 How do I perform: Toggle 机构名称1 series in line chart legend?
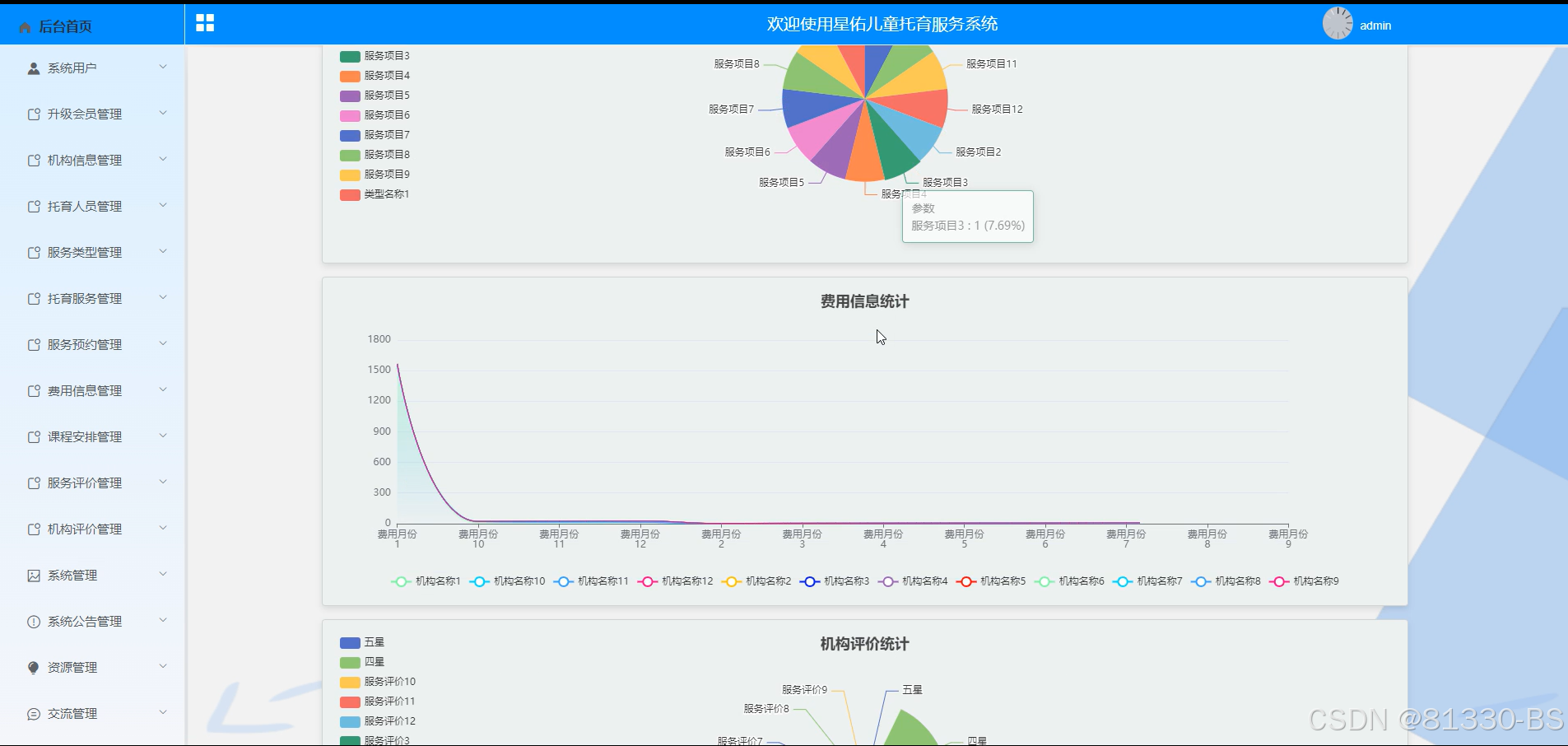pyautogui.click(x=426, y=581)
